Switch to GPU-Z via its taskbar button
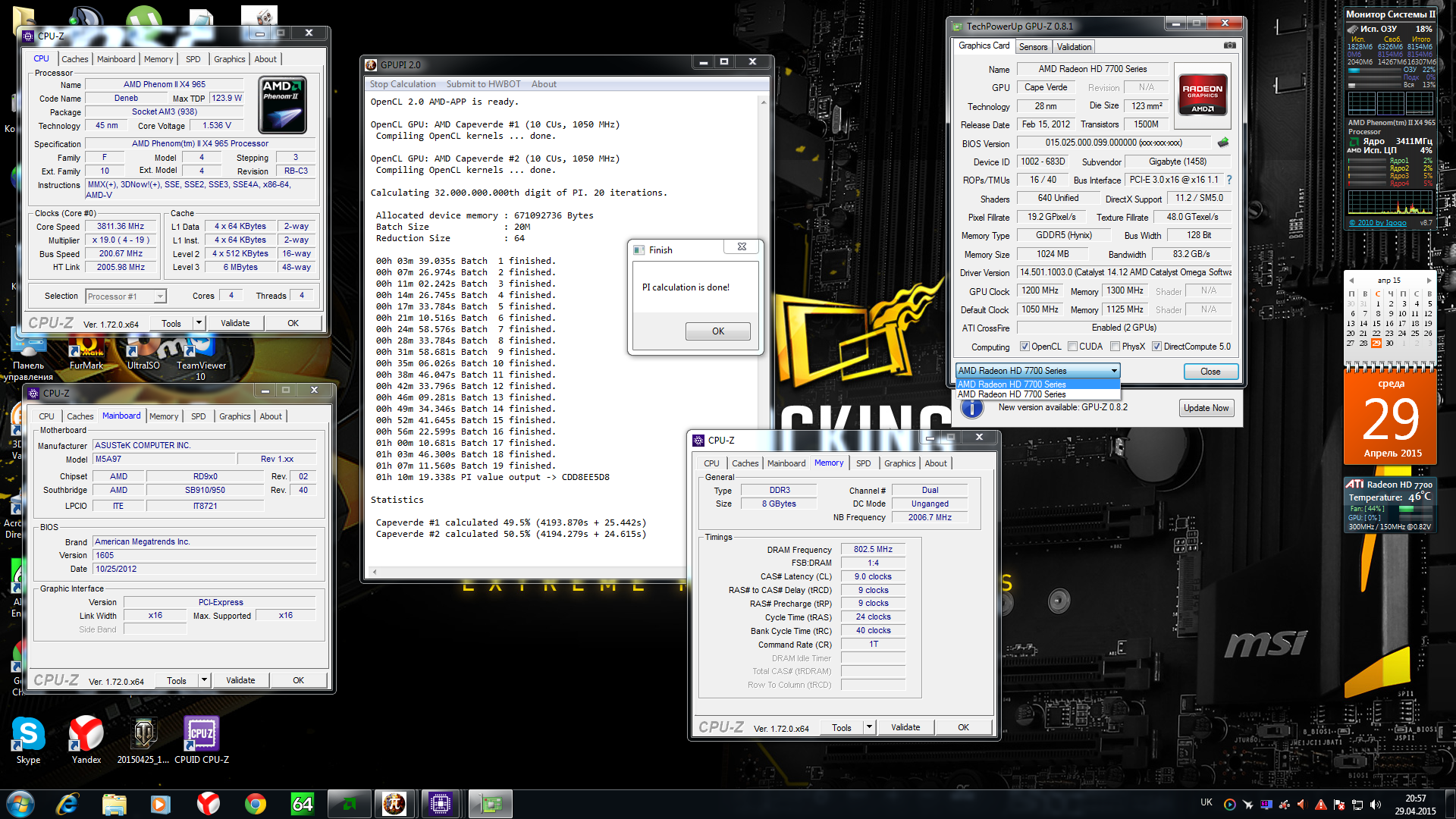The width and height of the screenshot is (1456, 819). pos(490,804)
